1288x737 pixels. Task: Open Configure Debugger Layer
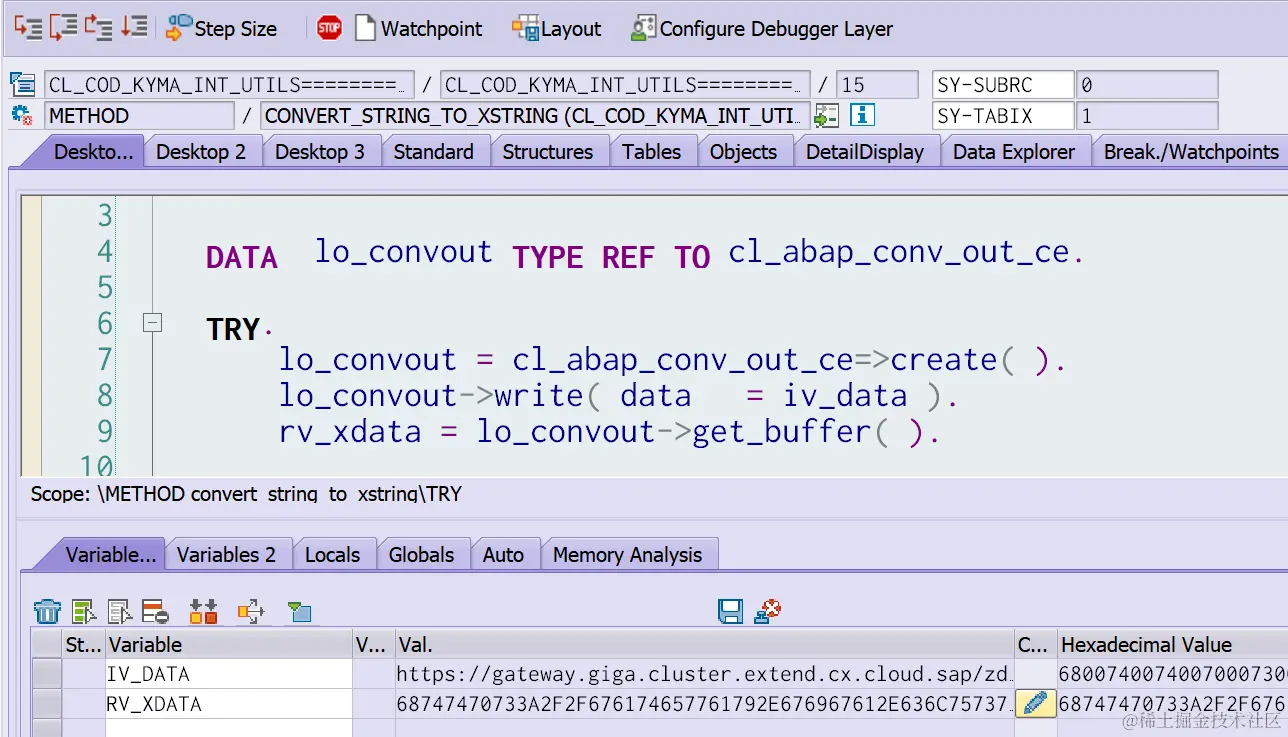tap(762, 28)
